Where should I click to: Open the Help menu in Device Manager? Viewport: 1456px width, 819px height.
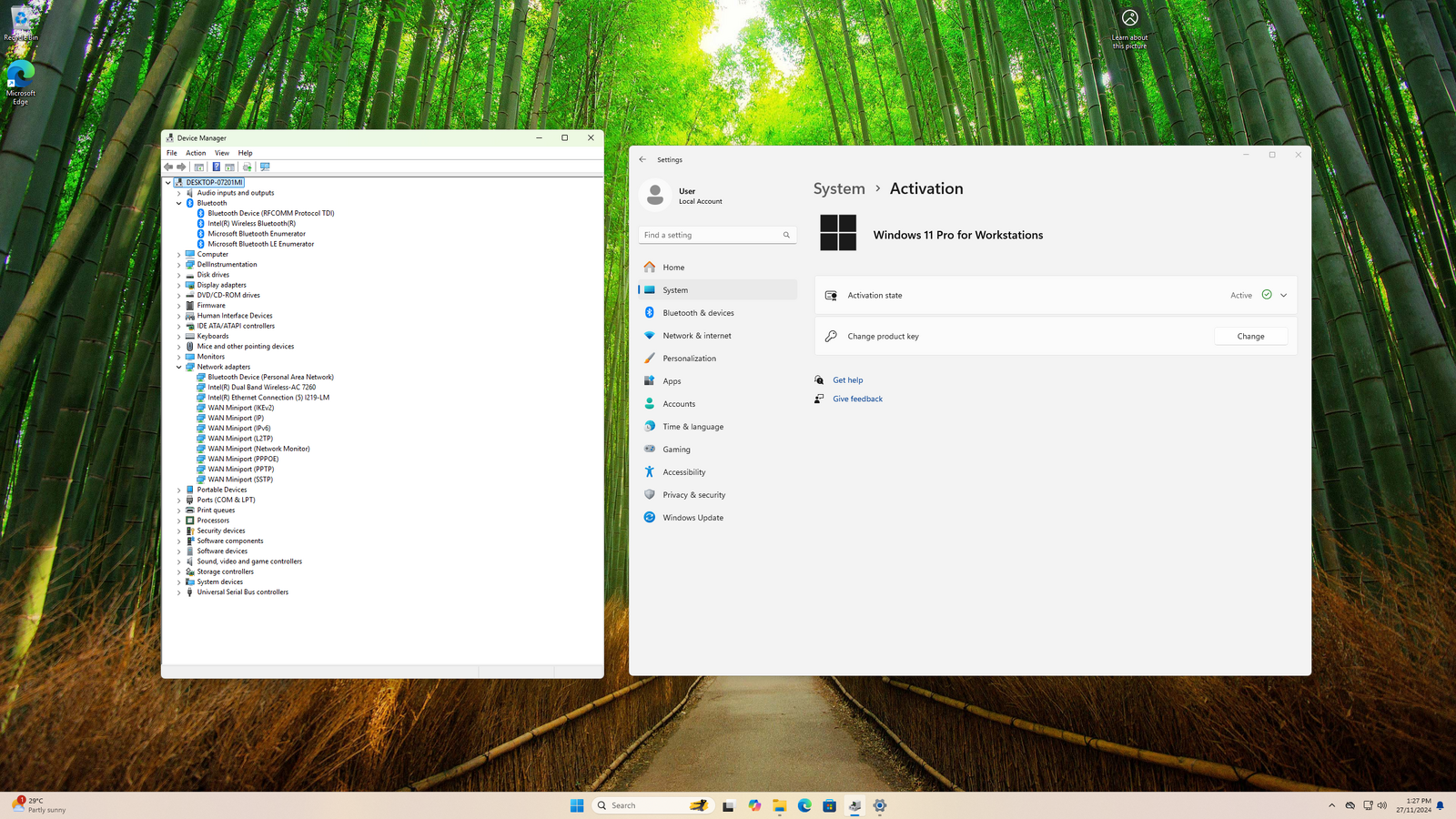pos(245,153)
